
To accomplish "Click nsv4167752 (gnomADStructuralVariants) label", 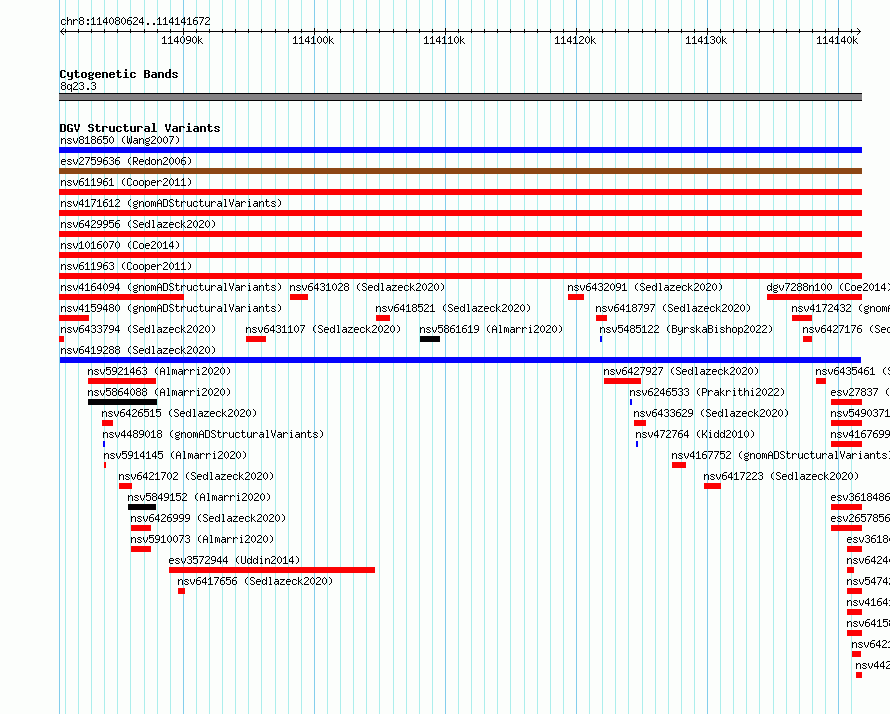I will click(x=780, y=455).
